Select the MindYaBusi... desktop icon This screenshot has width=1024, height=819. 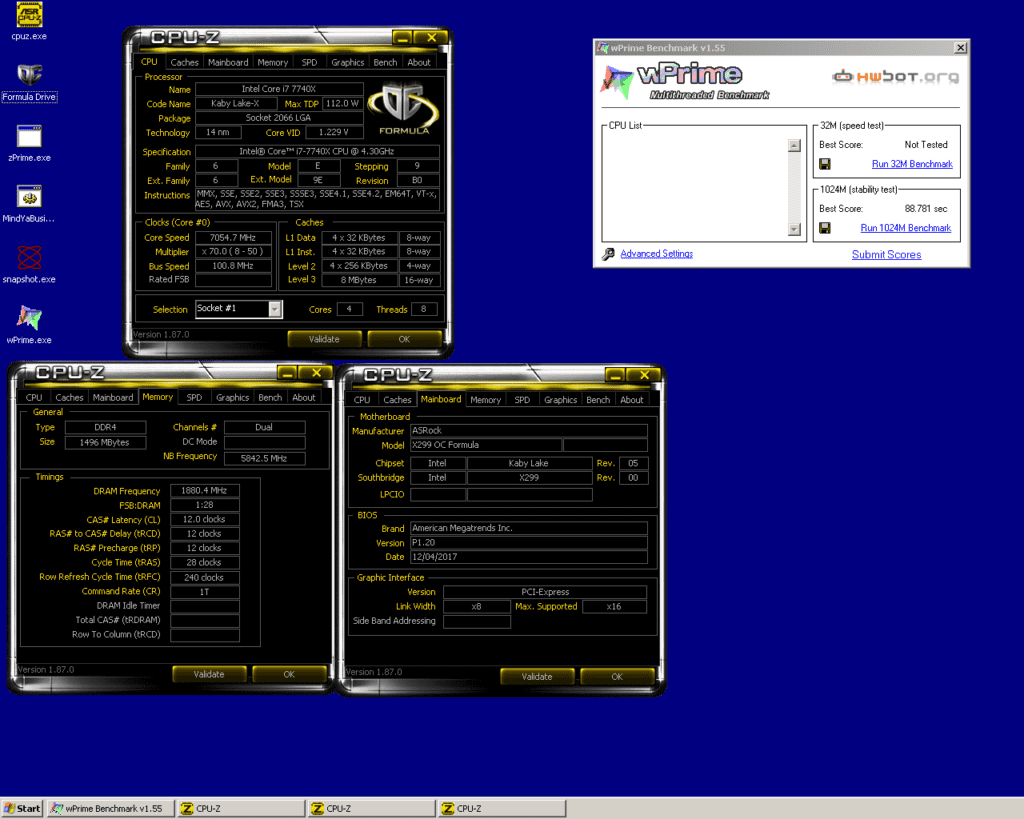pos(29,204)
